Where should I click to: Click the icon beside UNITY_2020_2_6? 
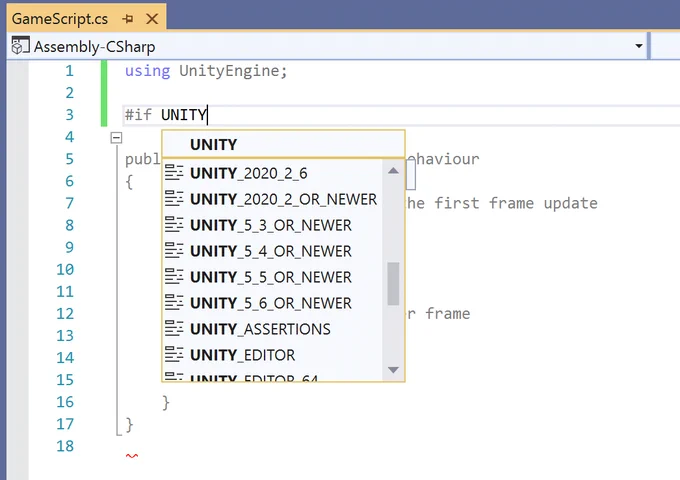pos(174,173)
